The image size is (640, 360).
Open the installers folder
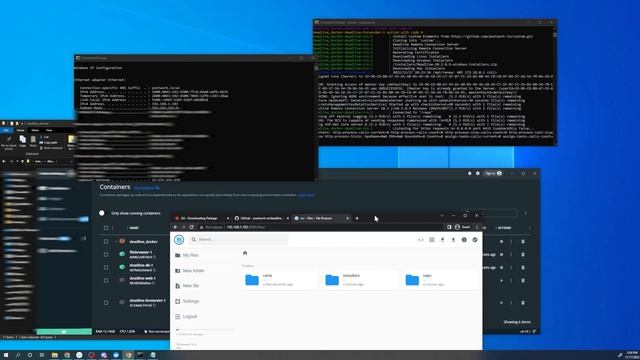coord(359,280)
